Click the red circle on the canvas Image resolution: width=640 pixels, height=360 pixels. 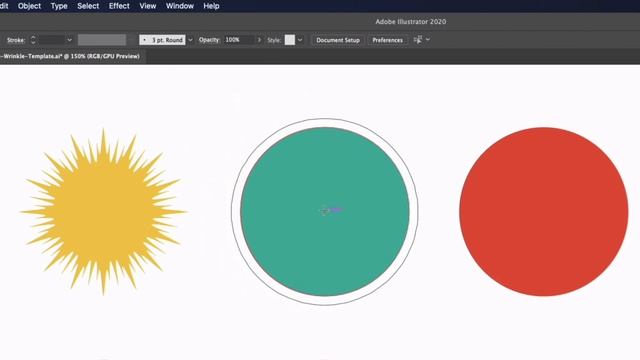[x=544, y=212]
